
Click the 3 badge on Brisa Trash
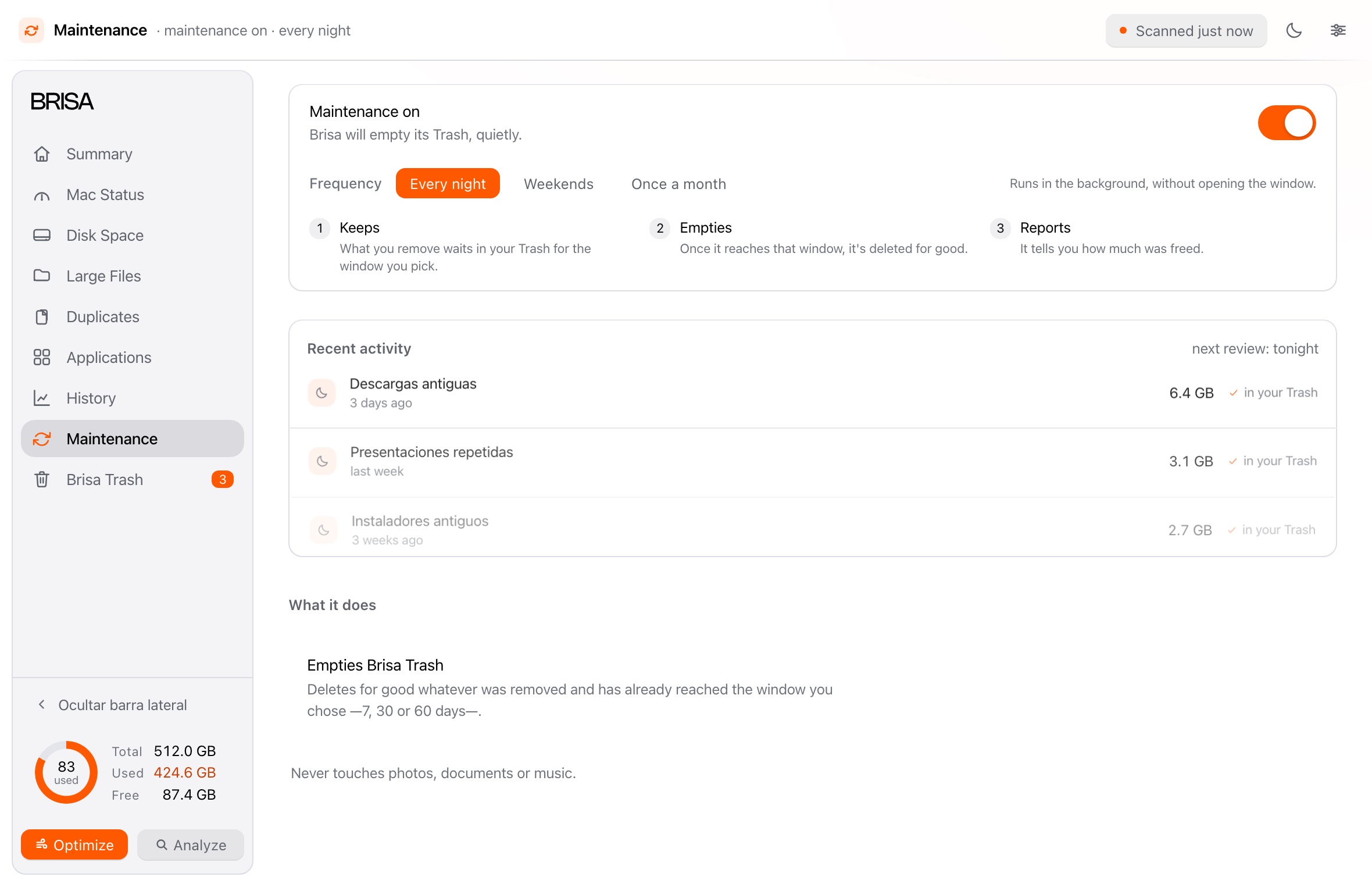coord(223,479)
